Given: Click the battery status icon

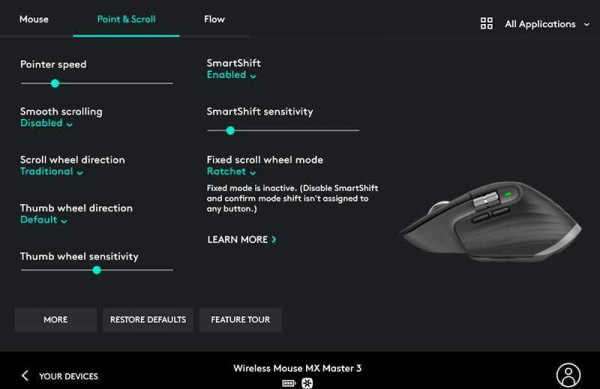Looking at the screenshot, I should (289, 383).
